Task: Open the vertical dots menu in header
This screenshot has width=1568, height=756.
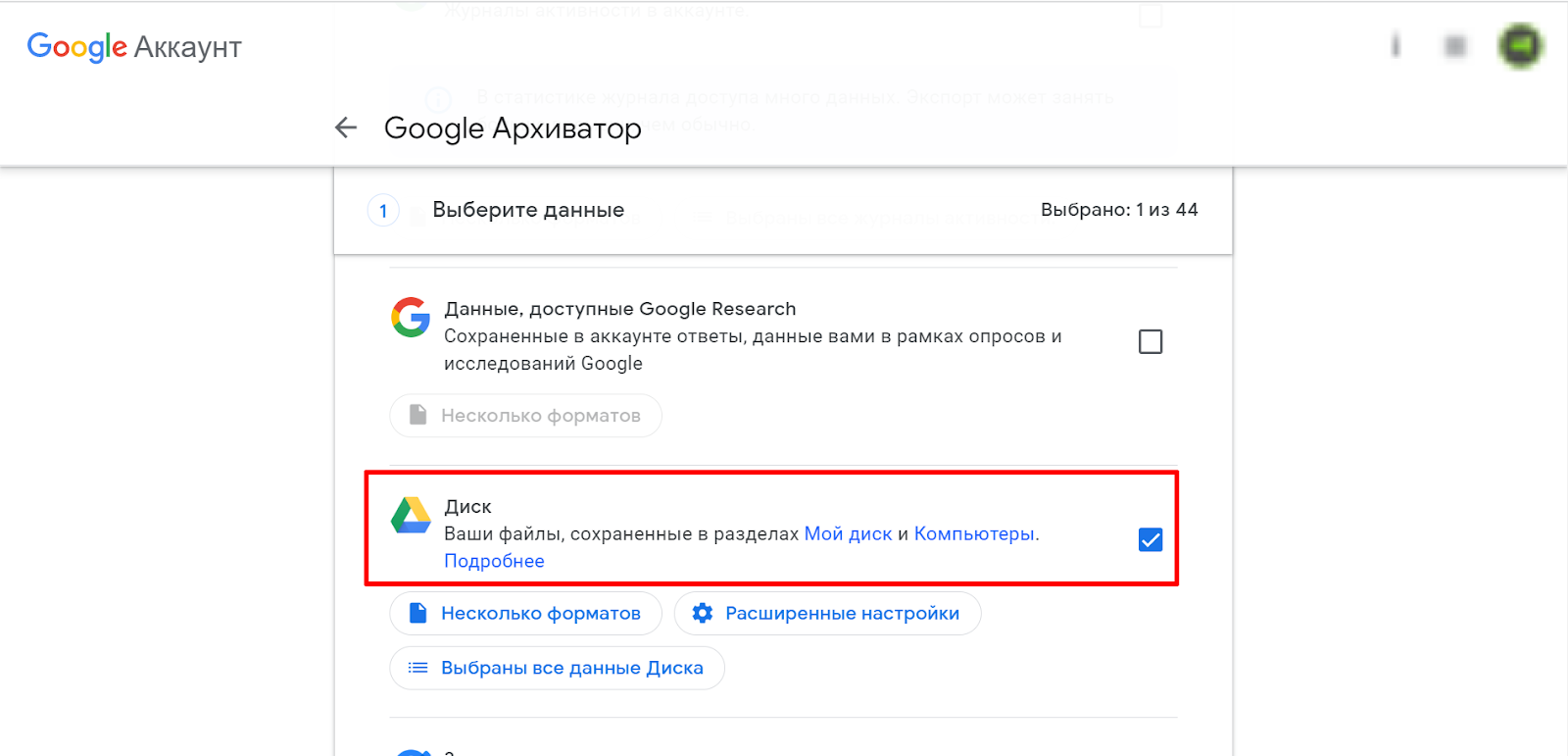Action: [x=1396, y=45]
